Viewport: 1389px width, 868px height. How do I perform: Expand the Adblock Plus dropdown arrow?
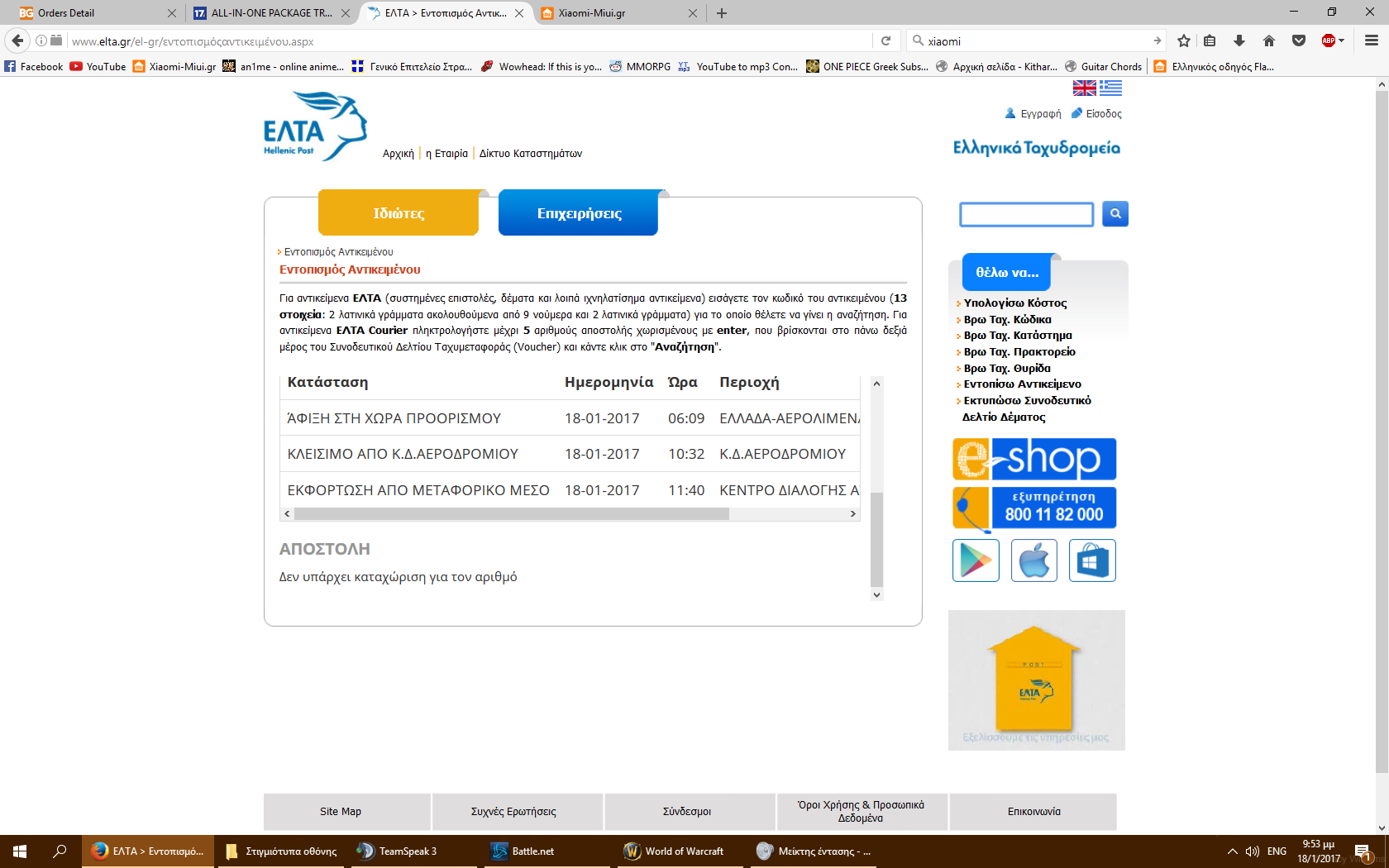[x=1341, y=41]
